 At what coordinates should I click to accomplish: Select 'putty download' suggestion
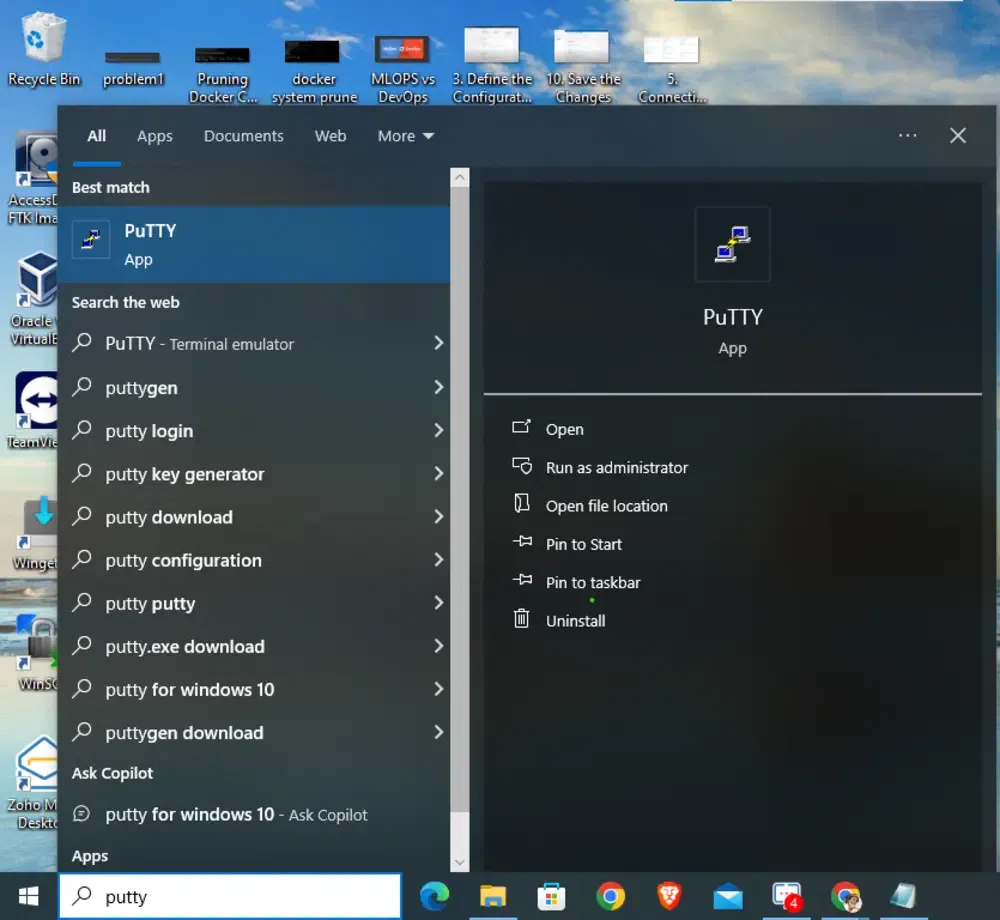click(x=253, y=516)
